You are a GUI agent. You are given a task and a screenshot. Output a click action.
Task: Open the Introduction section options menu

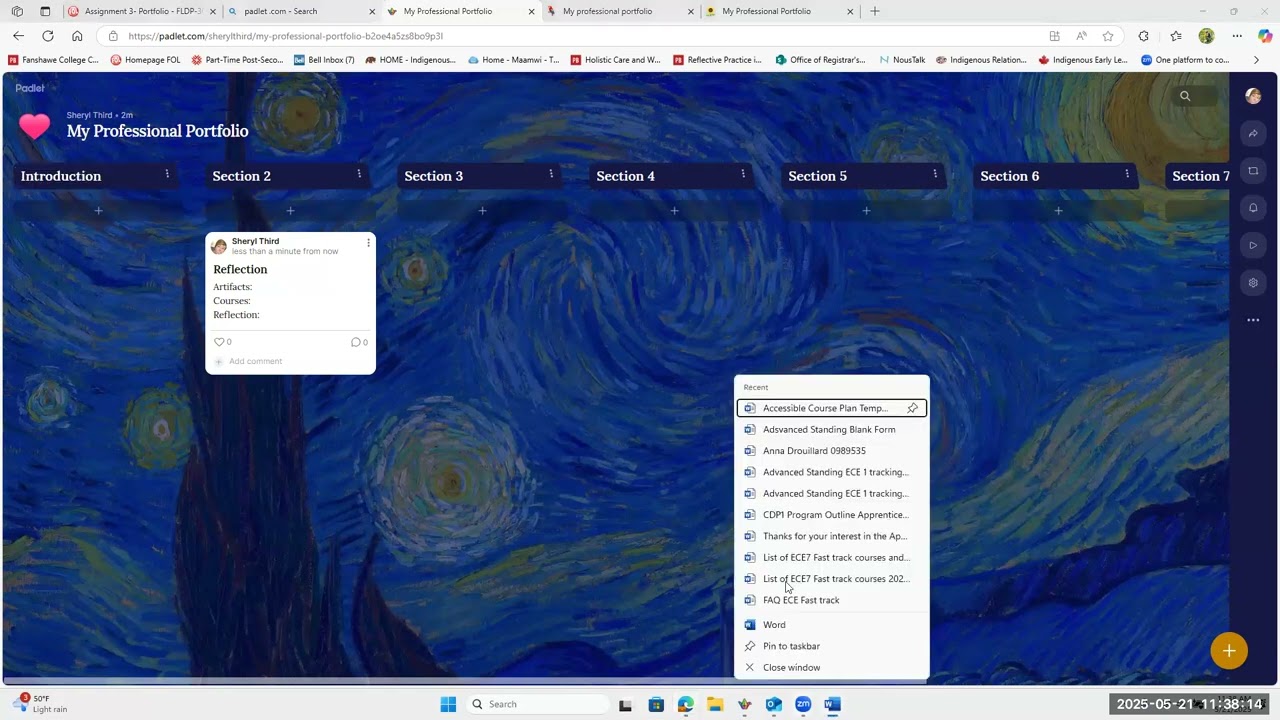click(167, 174)
